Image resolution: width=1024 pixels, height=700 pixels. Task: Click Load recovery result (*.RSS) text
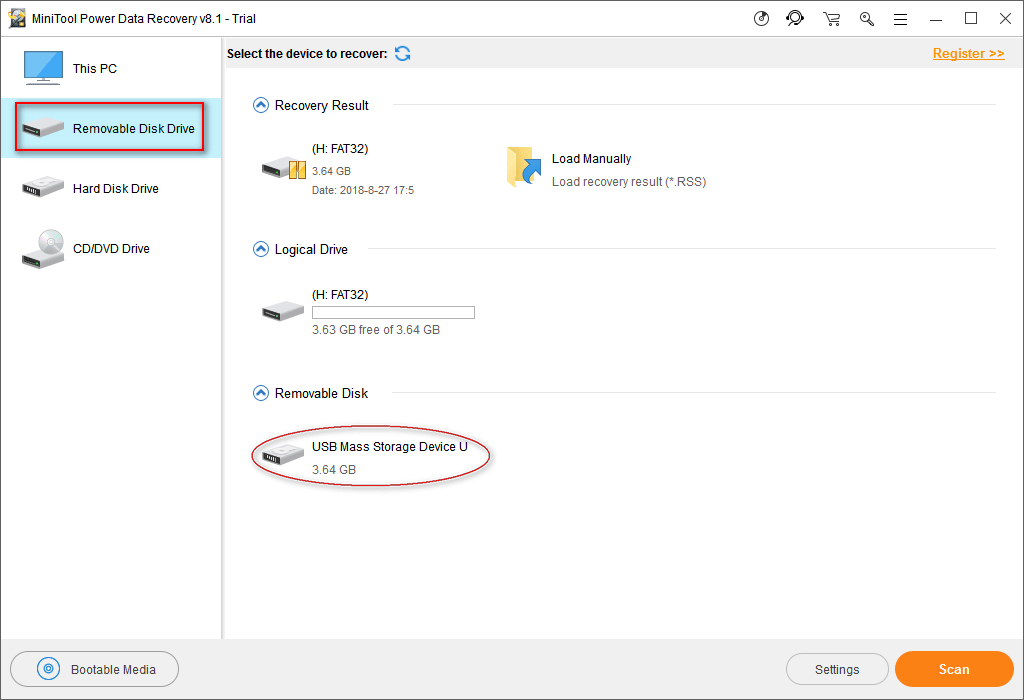coord(629,182)
